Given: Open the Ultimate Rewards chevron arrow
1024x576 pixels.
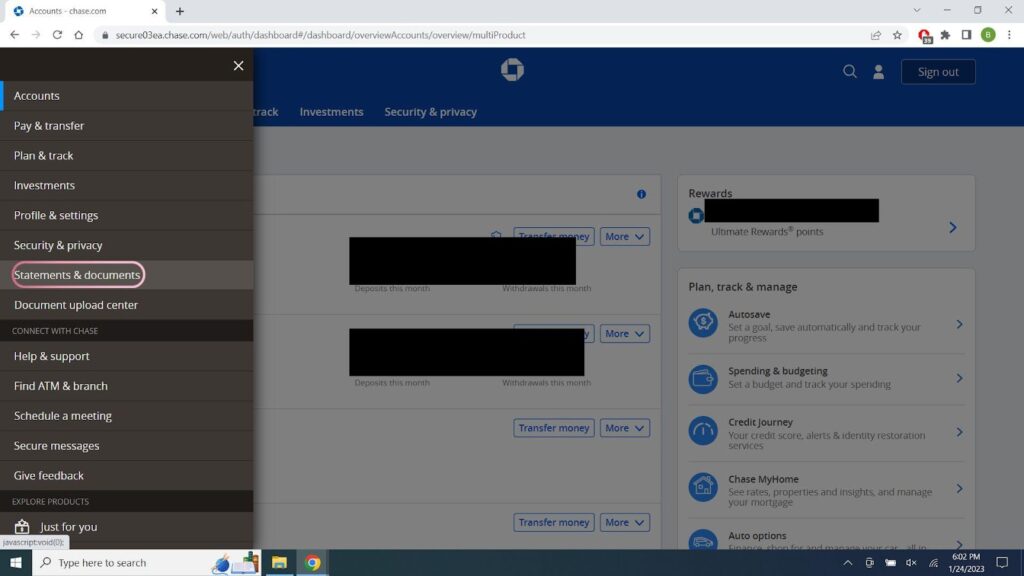Looking at the screenshot, I should 952,227.
